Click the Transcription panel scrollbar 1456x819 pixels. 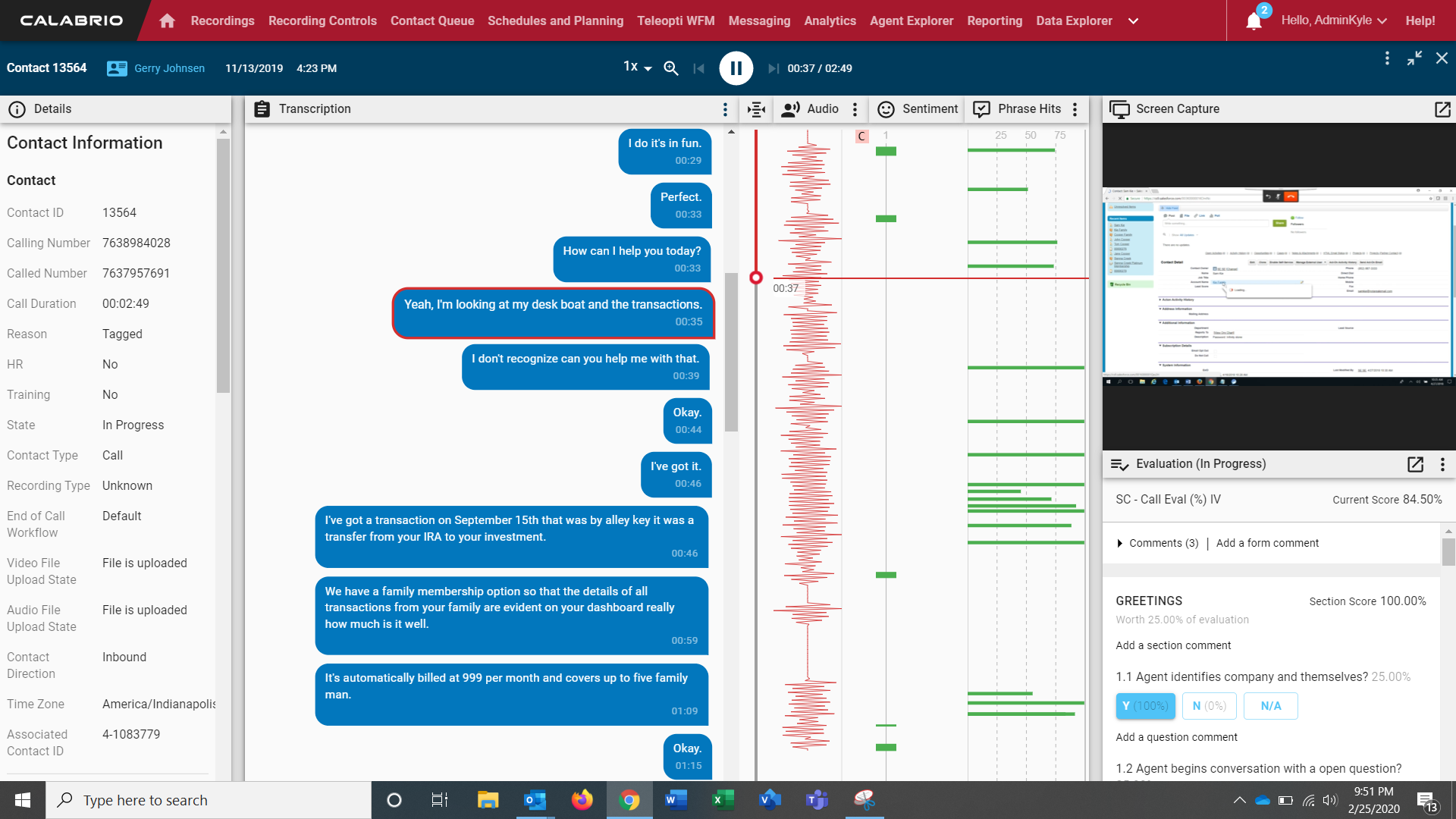click(731, 352)
